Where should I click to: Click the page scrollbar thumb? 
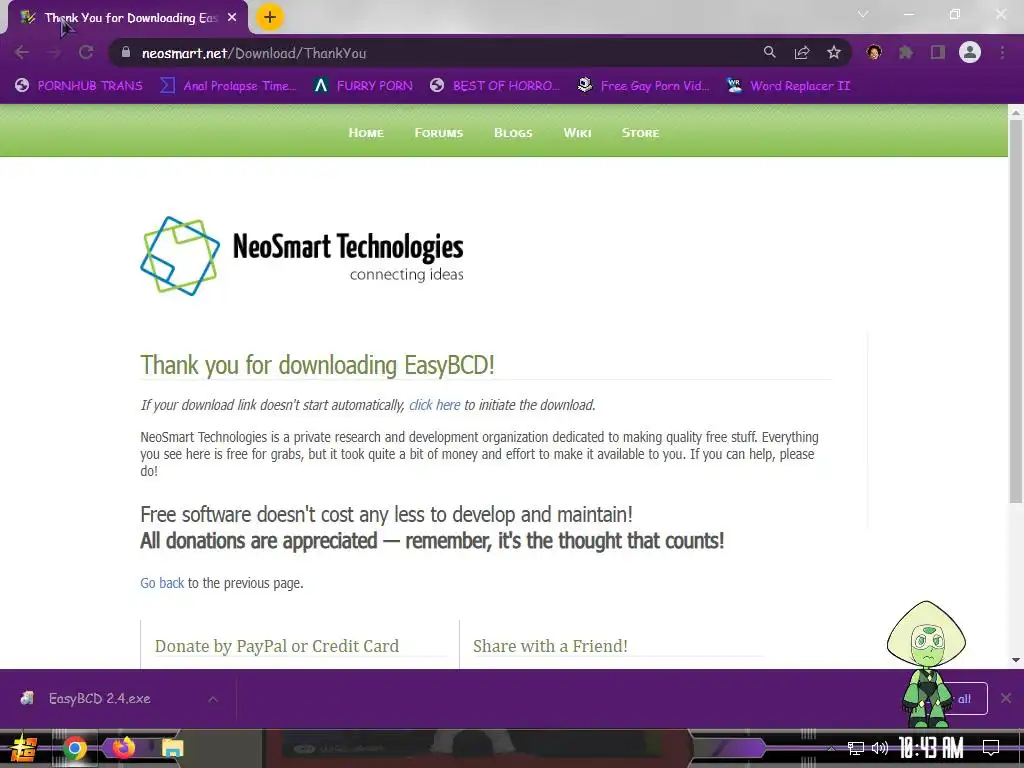tap(1016, 311)
